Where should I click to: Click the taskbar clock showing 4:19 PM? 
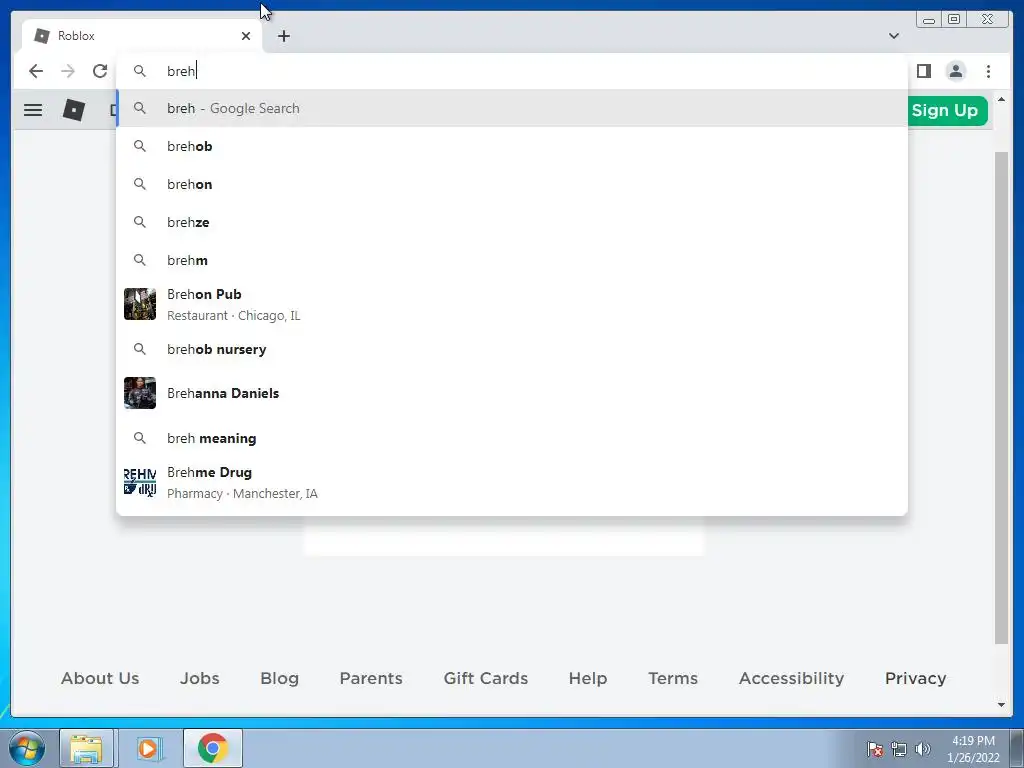click(973, 749)
